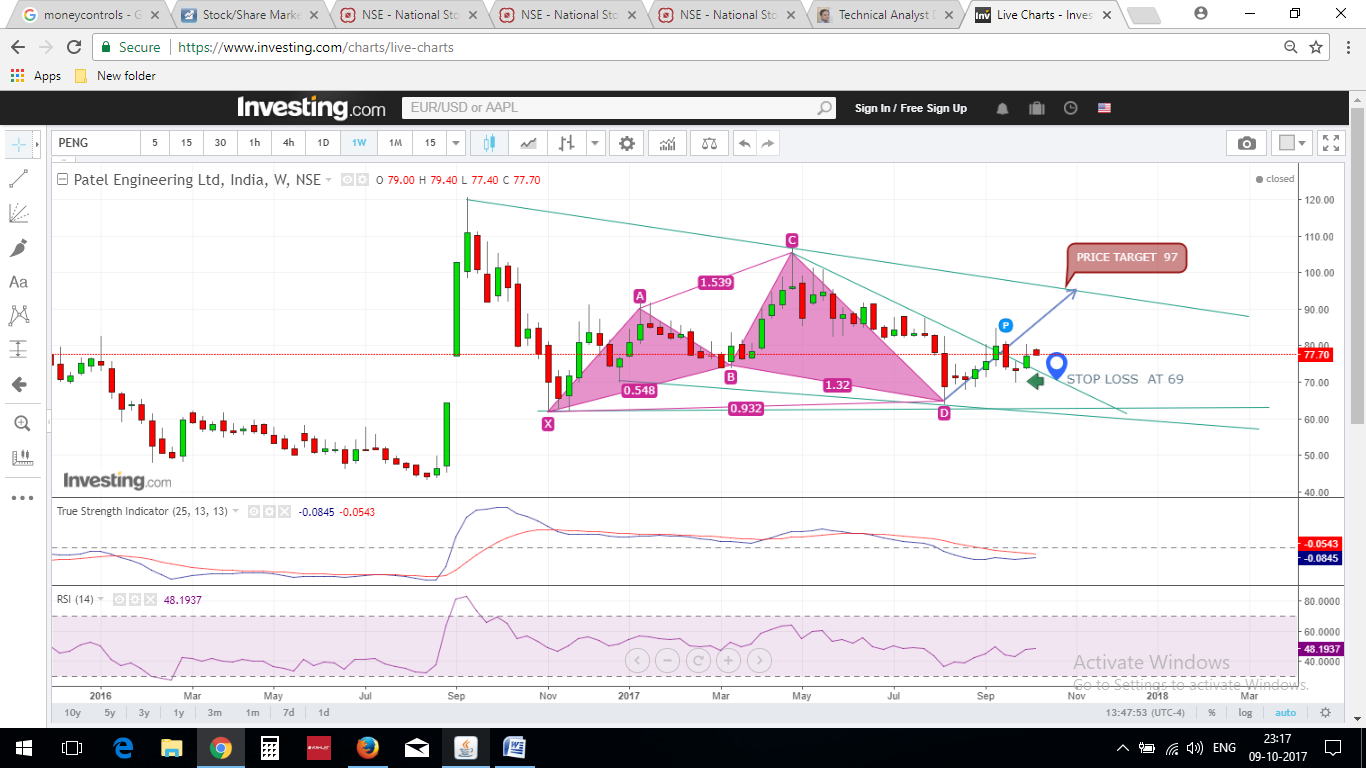Open country edition flag selector
This screenshot has height=768, width=1366.
click(x=1105, y=108)
